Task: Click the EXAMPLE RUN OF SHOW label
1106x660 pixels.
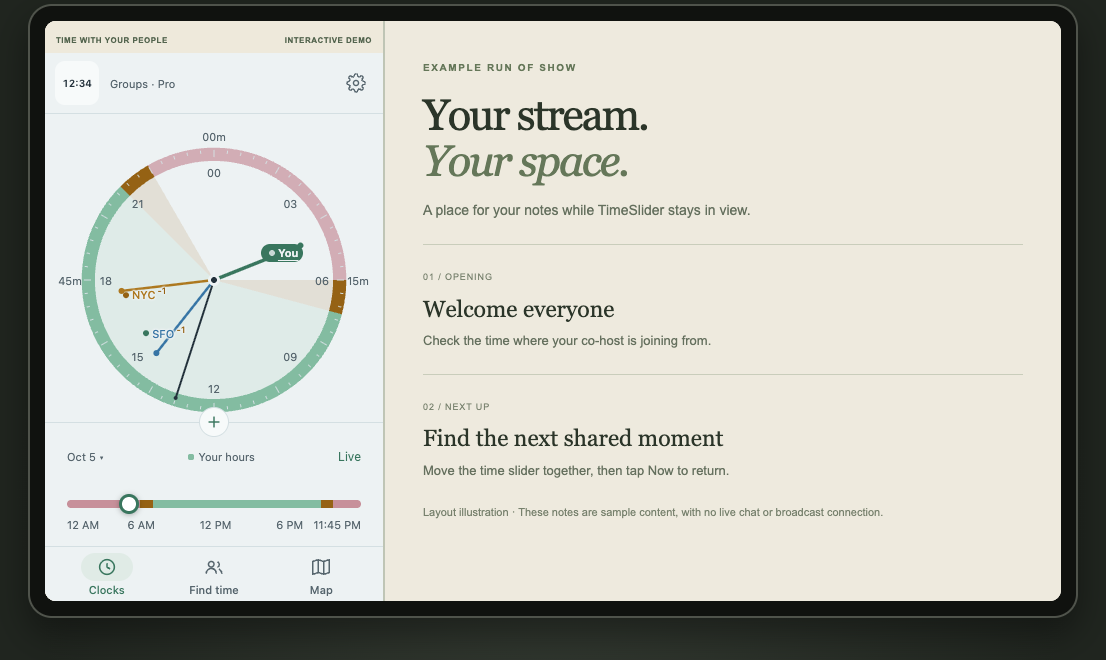Action: (x=499, y=68)
